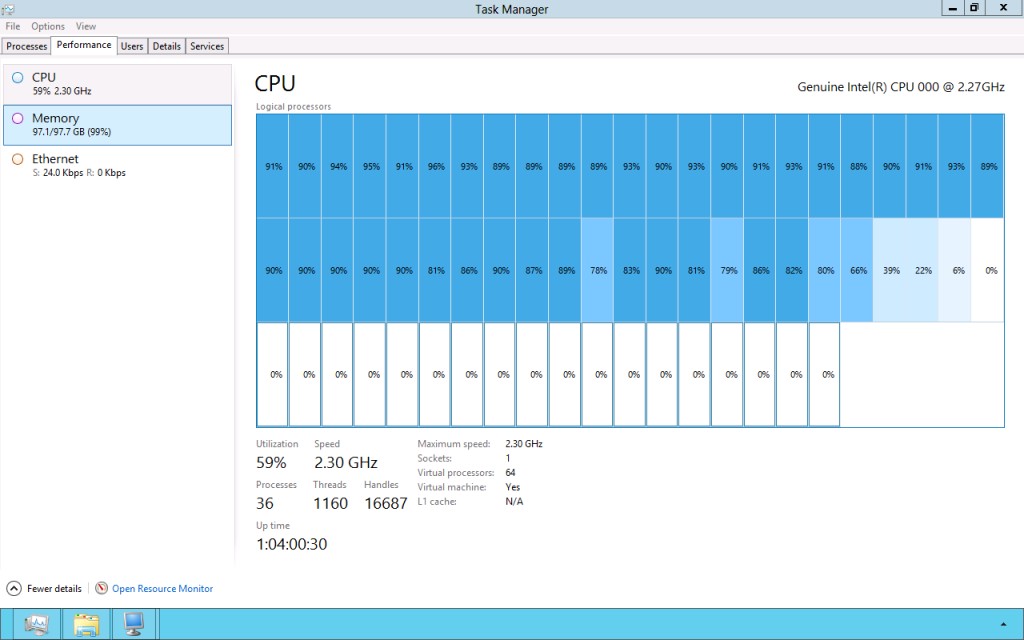Show hidden icons tray arrow
This screenshot has width=1024, height=640.
pos(1003,625)
